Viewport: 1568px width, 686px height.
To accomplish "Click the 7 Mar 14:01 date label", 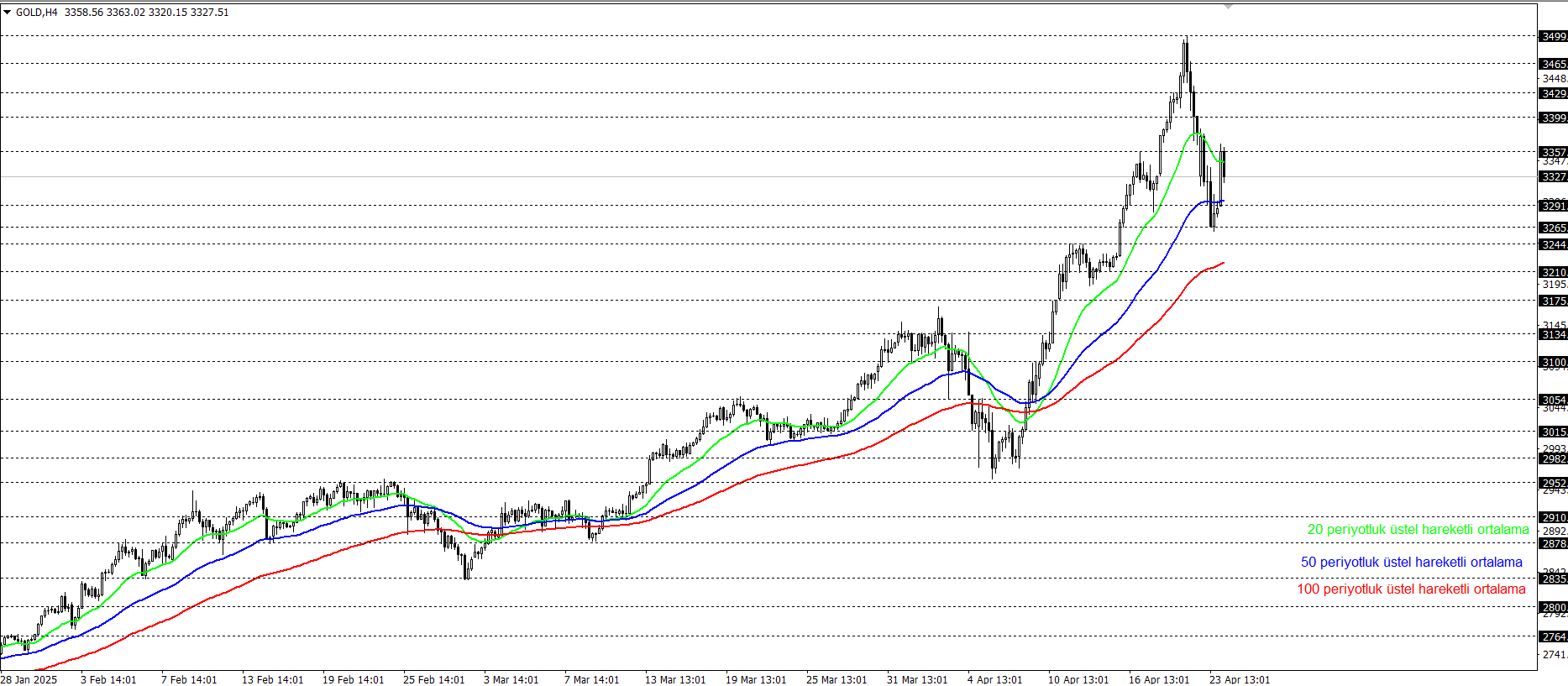I will click(x=592, y=679).
